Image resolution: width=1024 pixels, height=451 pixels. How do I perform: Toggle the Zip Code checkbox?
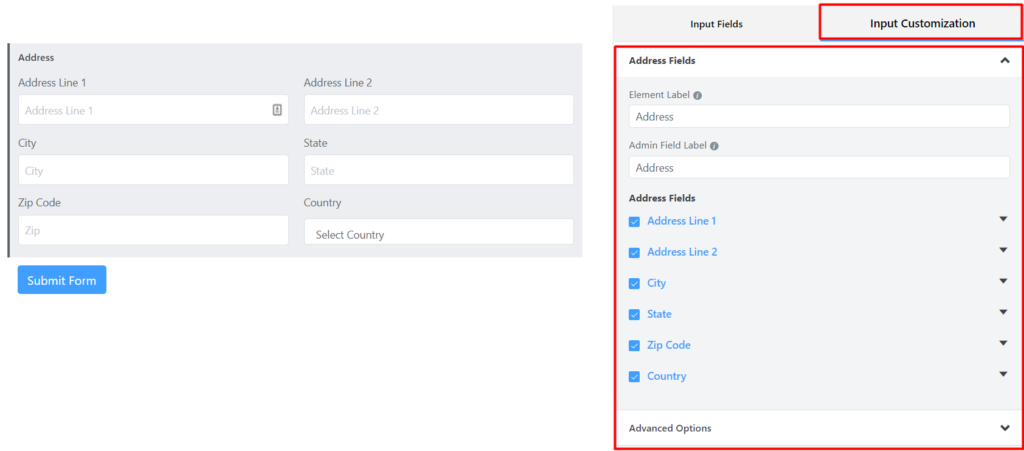[x=634, y=346]
